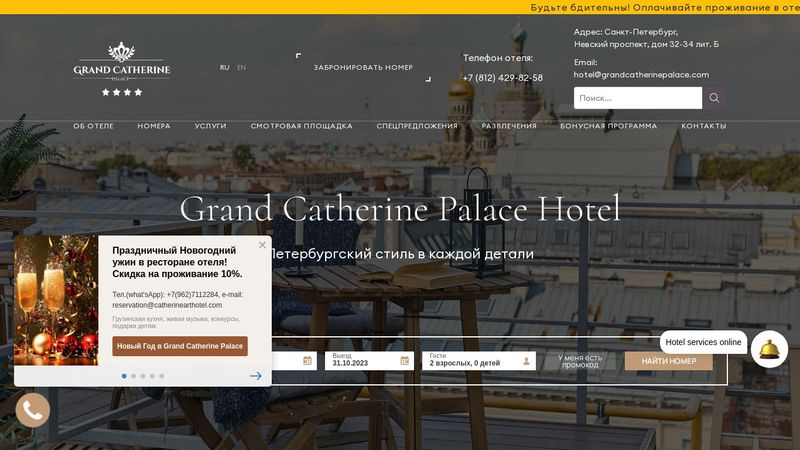Open the Номера menu item
800x450 pixels.
pyautogui.click(x=154, y=126)
